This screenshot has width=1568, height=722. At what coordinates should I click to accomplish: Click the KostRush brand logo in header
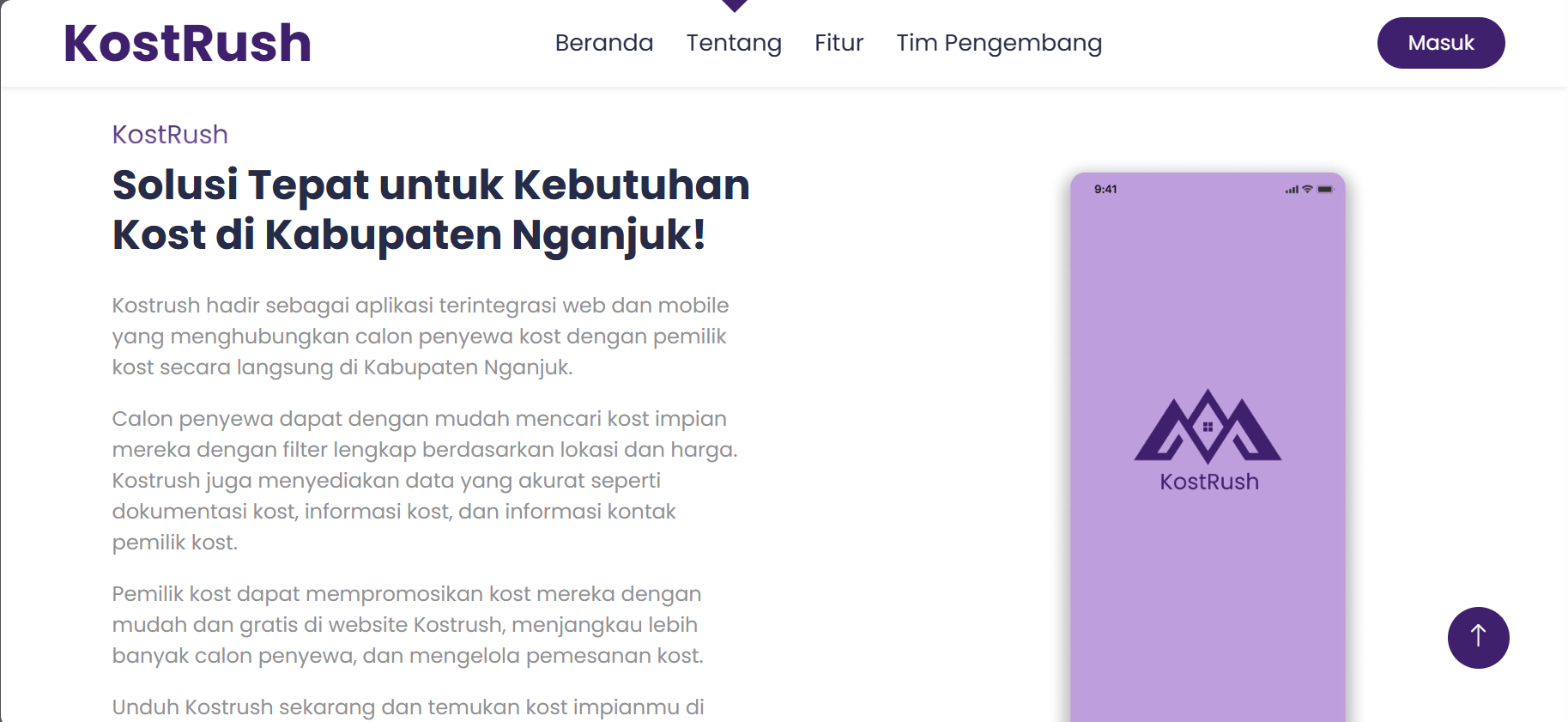[x=187, y=43]
